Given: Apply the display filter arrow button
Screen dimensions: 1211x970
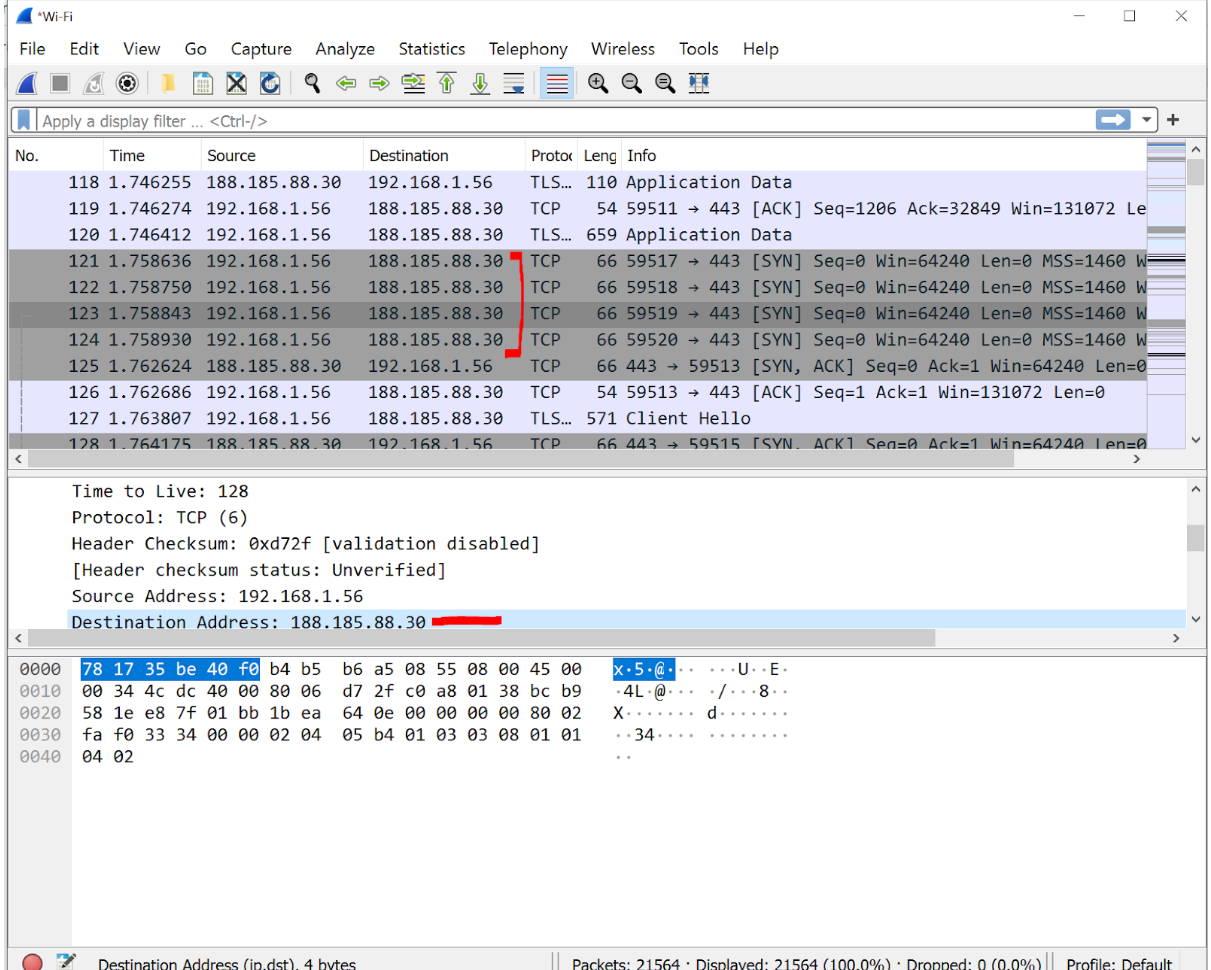Looking at the screenshot, I should (1113, 120).
